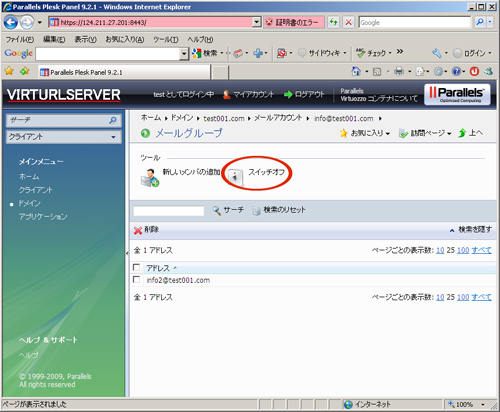Click the search magnifier in IE search box
Screen dimensions: 500x412
tap(480, 22)
